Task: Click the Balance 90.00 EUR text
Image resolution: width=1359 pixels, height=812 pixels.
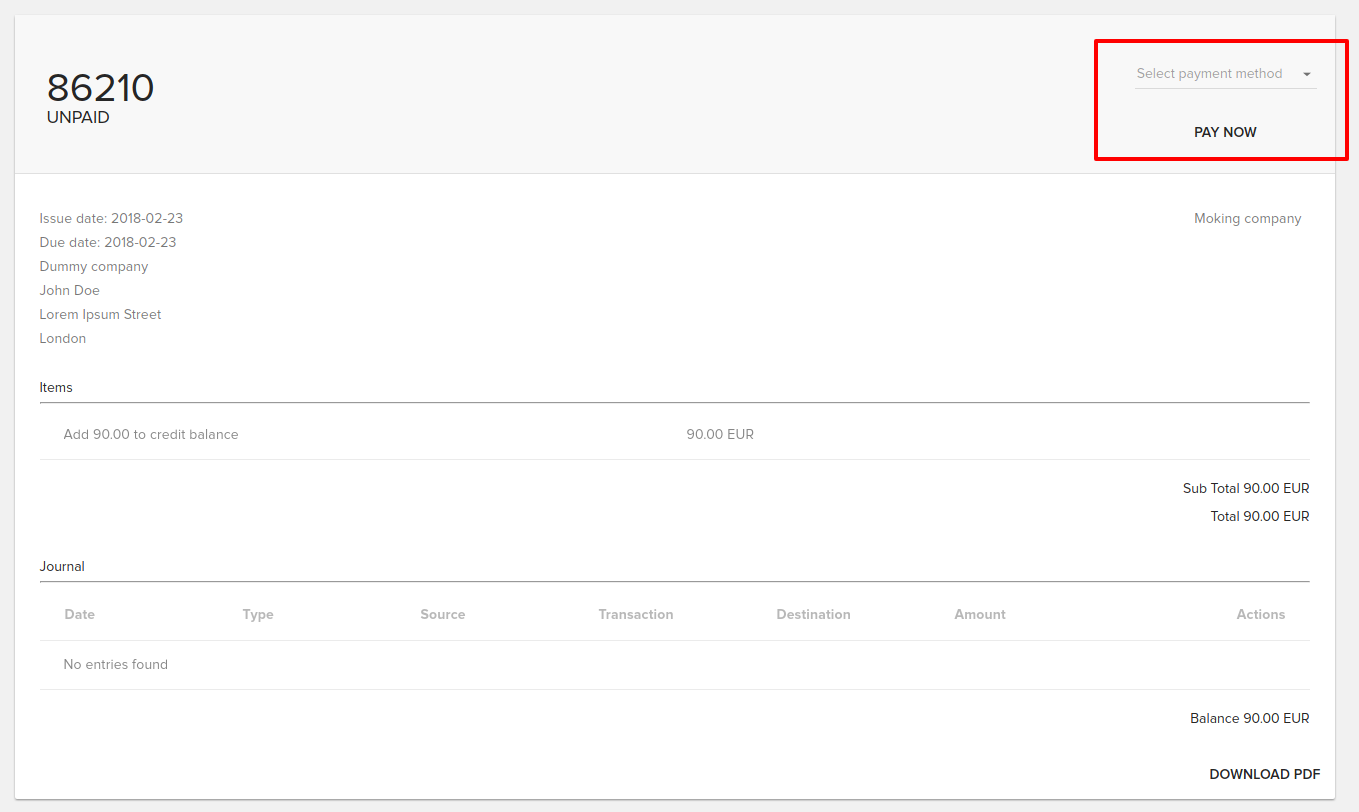Action: 1249,718
